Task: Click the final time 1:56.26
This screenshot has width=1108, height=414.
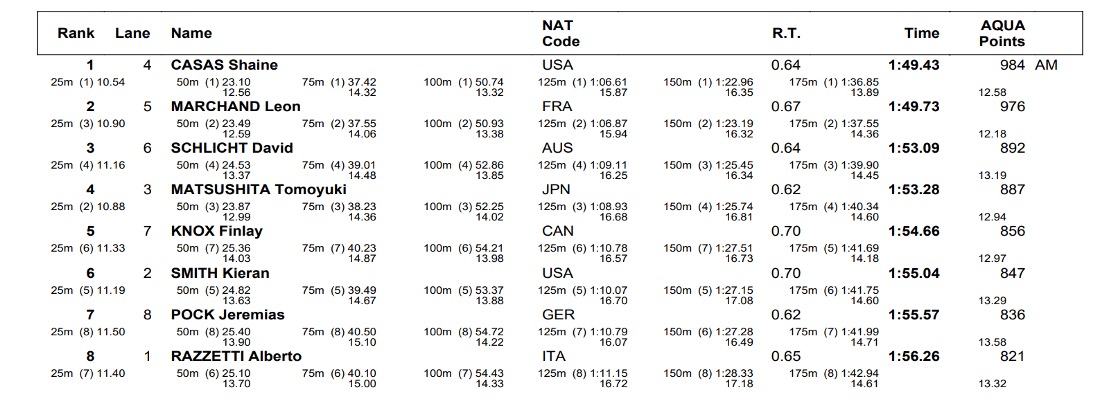Action: tap(915, 356)
